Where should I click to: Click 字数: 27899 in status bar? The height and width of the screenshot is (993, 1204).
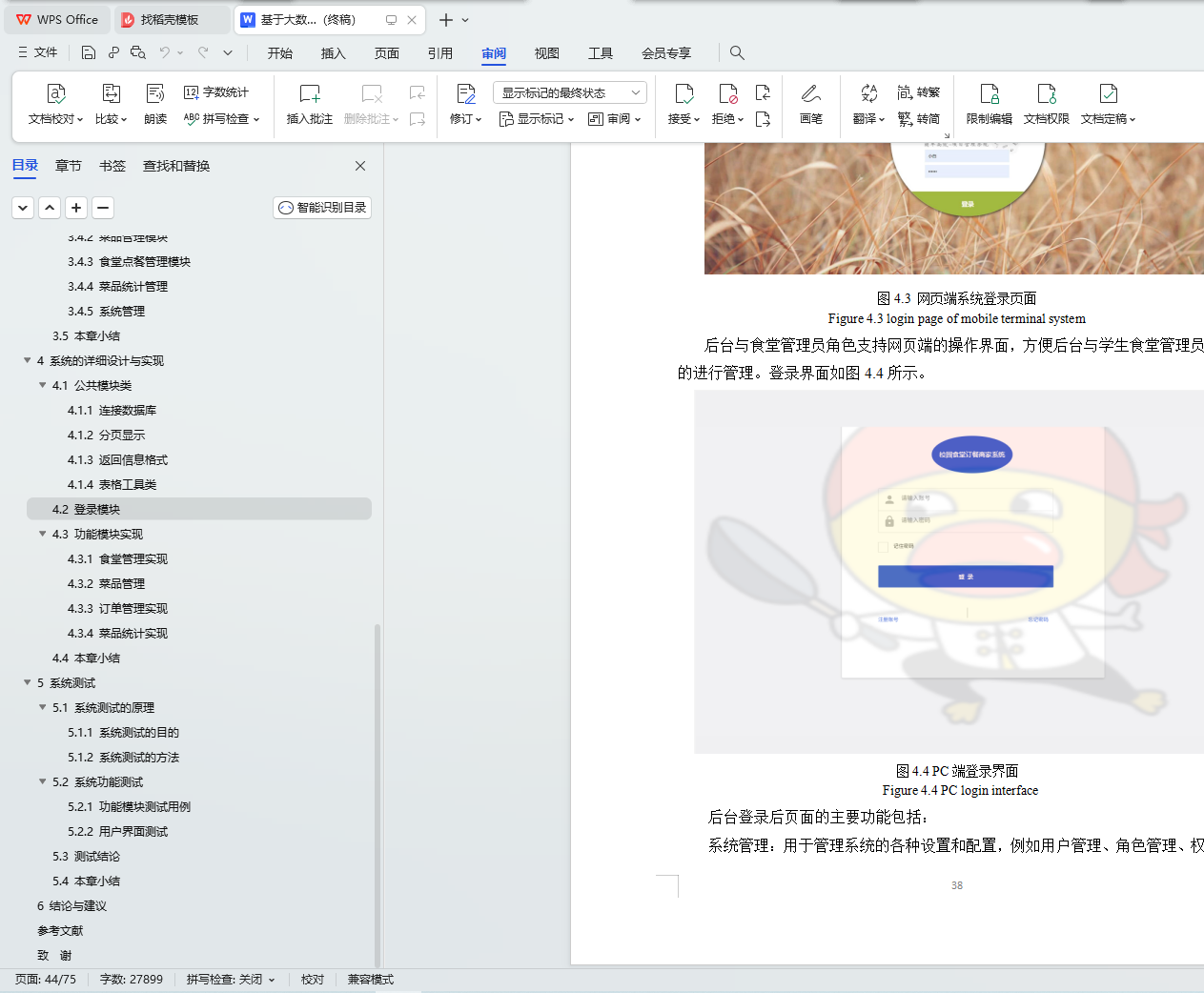131,980
